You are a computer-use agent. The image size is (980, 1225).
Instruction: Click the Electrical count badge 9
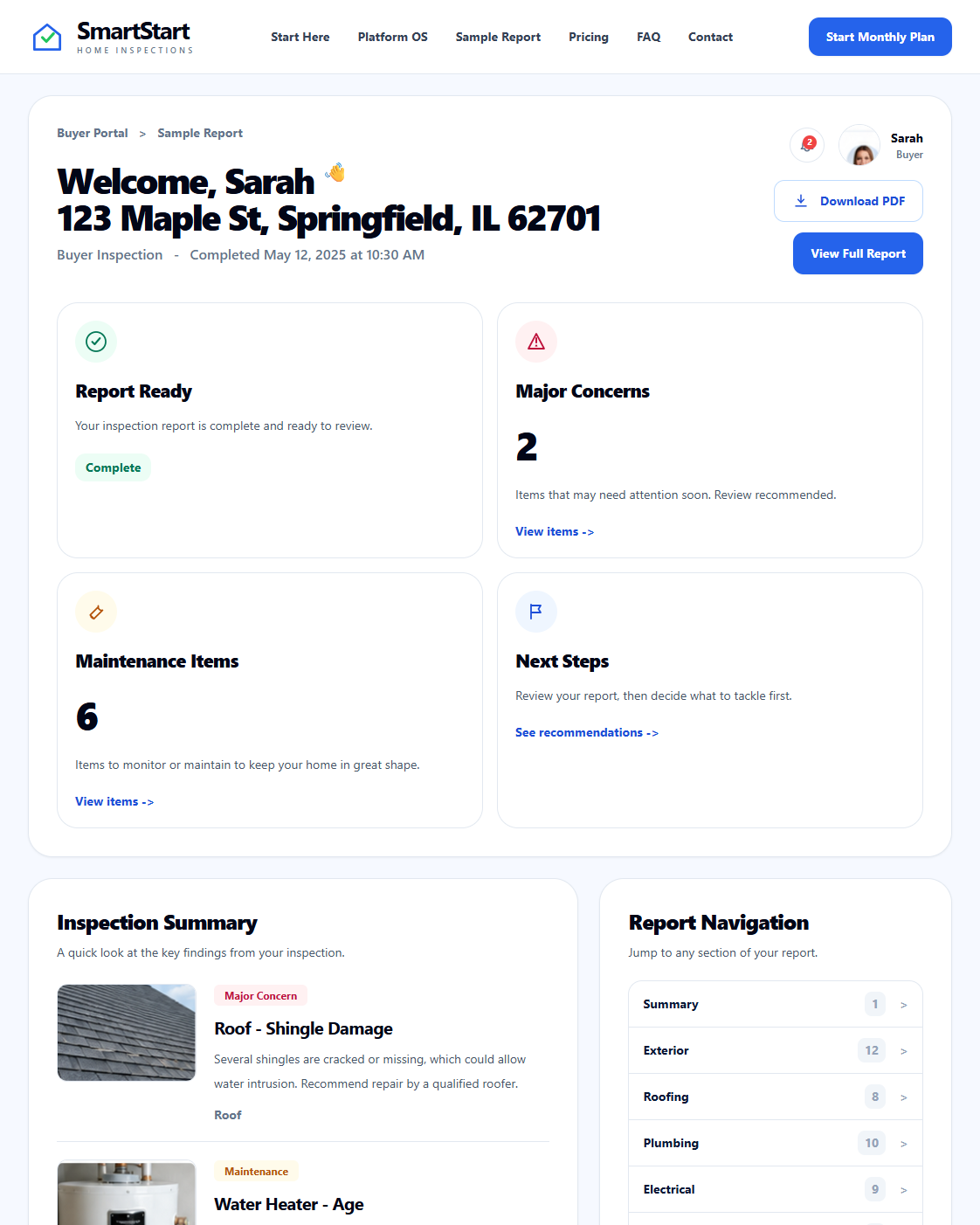tap(875, 1189)
